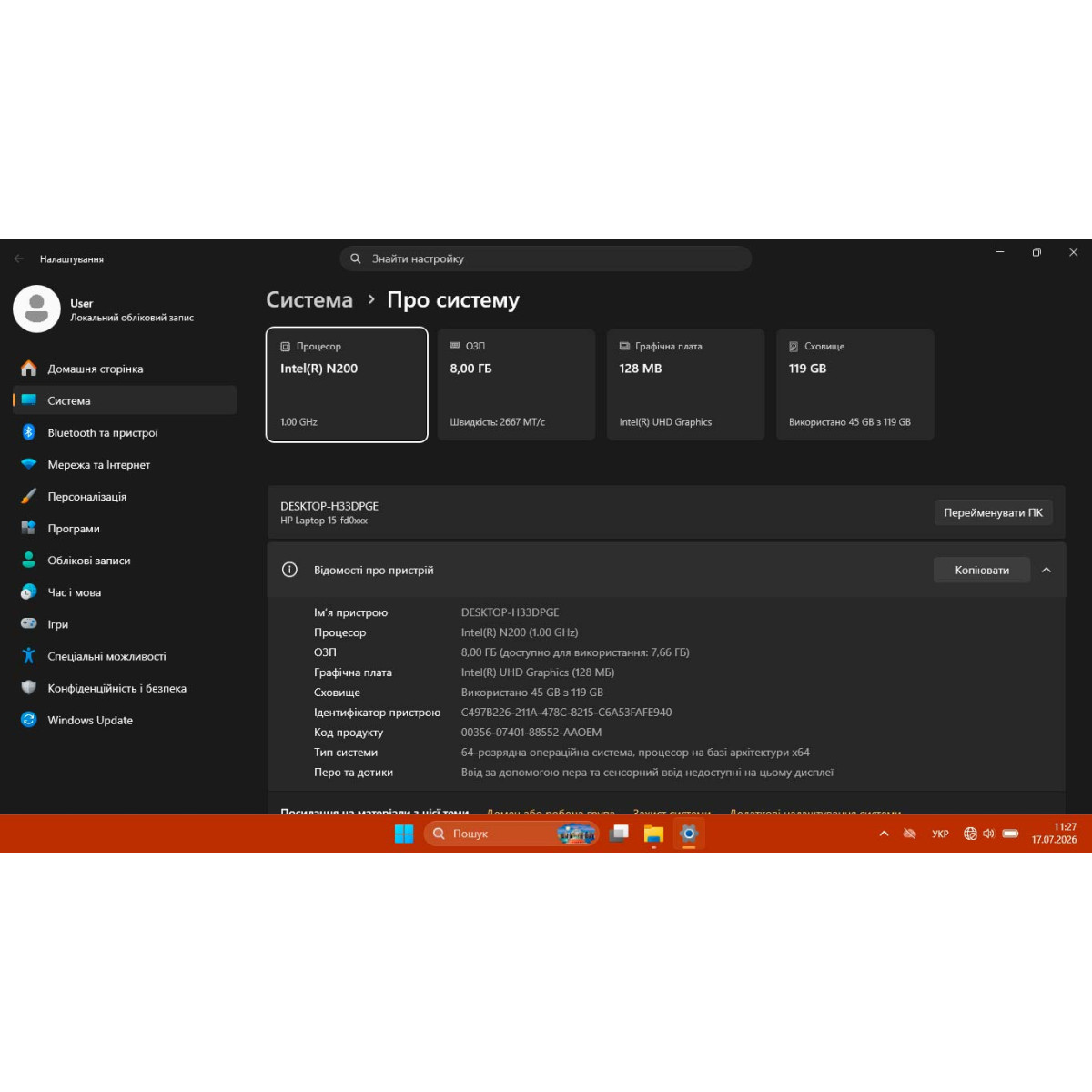Viewport: 1092px width, 1092px height.
Task: Click the User local account profile
Action: coord(105,309)
